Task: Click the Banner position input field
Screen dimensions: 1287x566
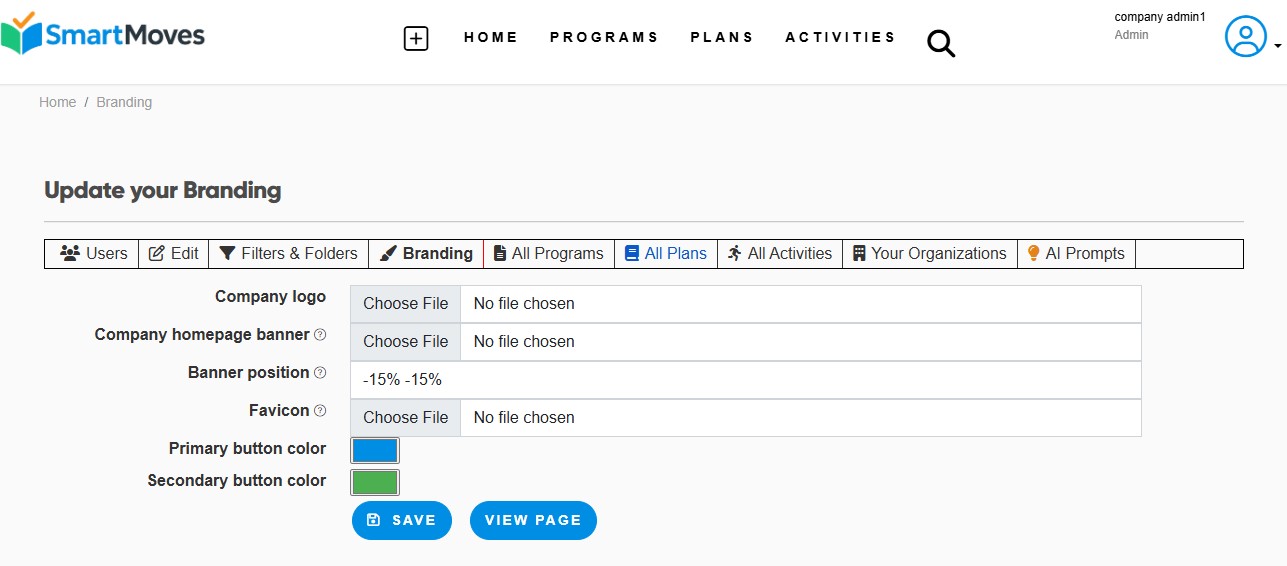Action: [745, 380]
